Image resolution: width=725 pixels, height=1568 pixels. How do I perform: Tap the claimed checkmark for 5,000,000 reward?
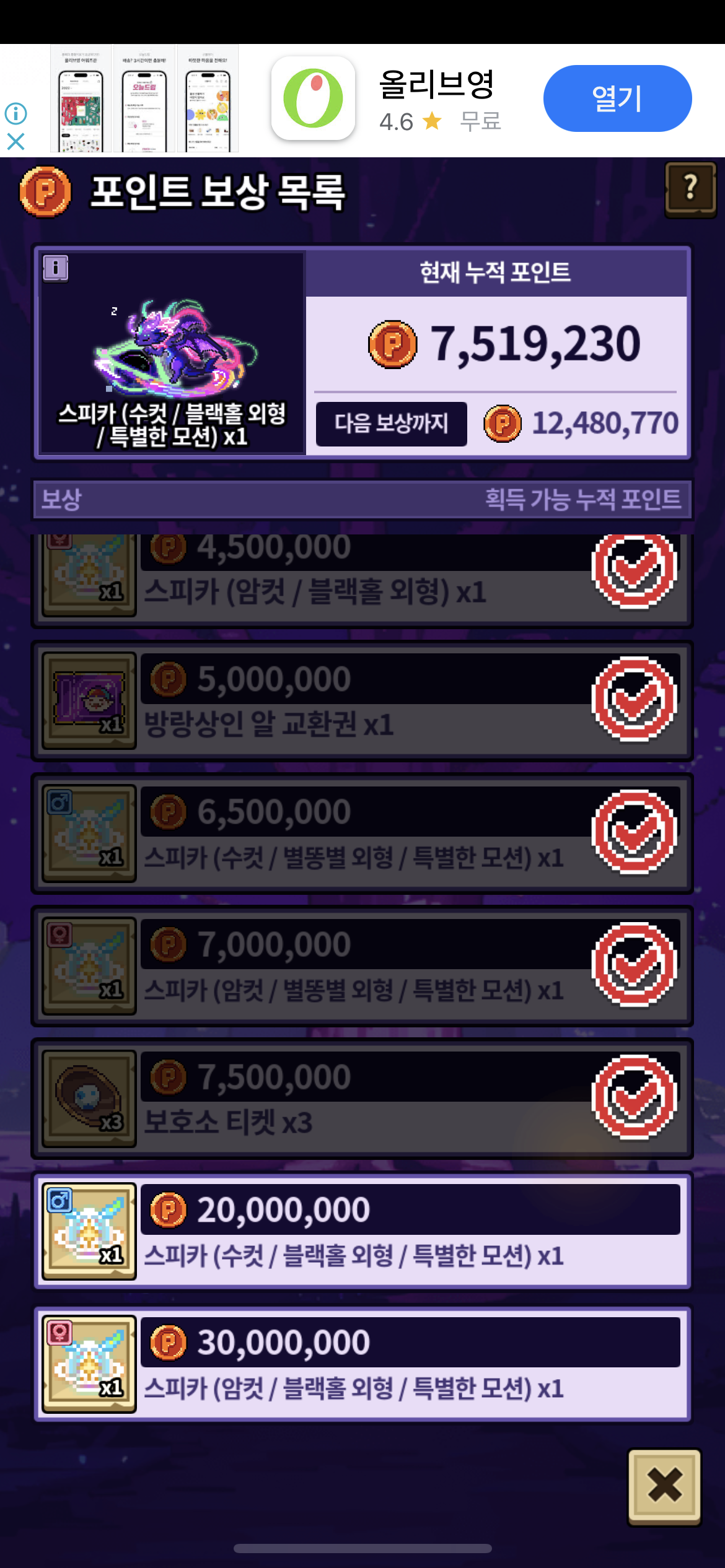click(635, 699)
